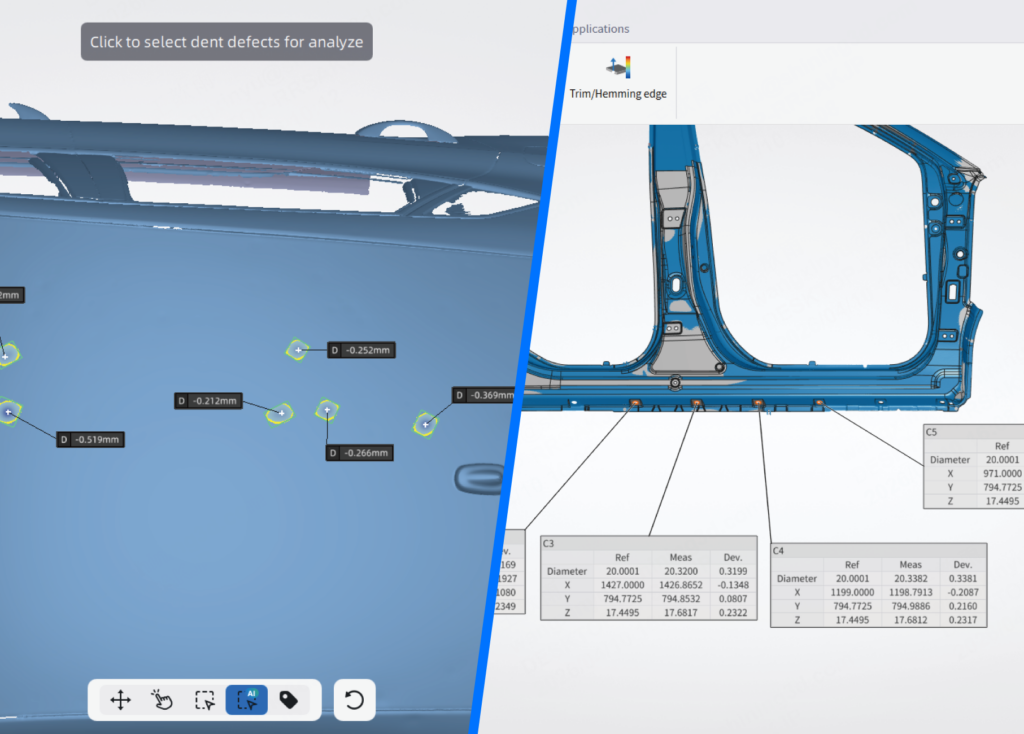Select the dent marker linked to -0.369mm
The image size is (1024, 734).
coord(425,424)
